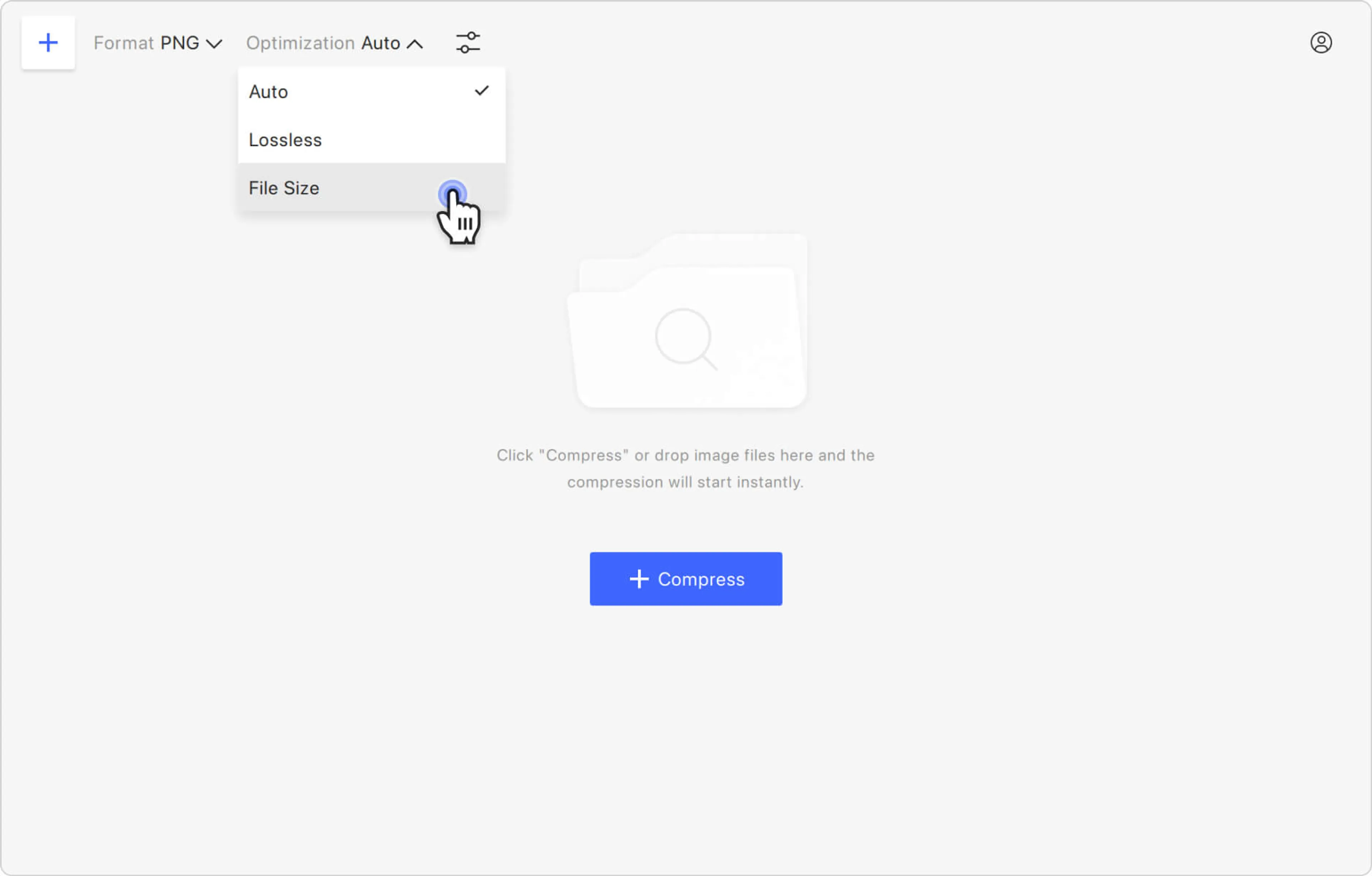The image size is (1372, 876).
Task: Open the advanced settings sliders icon
Action: point(468,43)
